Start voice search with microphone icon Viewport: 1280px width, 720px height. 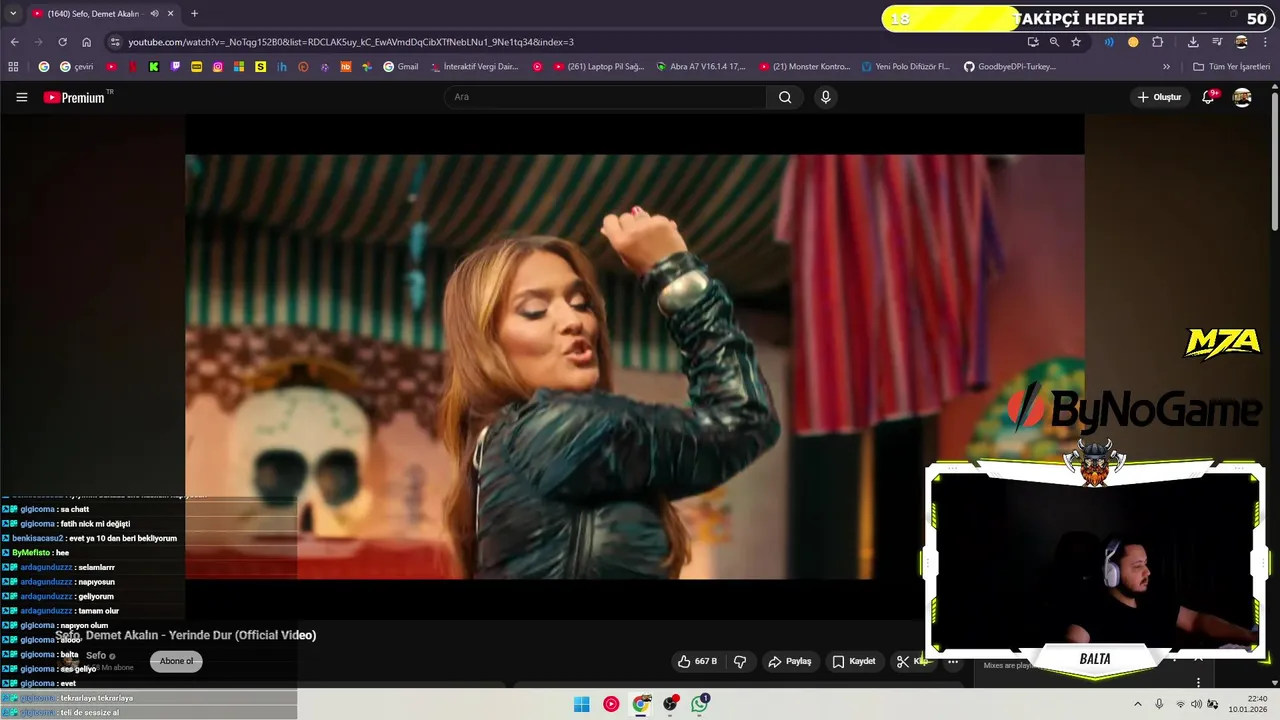point(825,97)
